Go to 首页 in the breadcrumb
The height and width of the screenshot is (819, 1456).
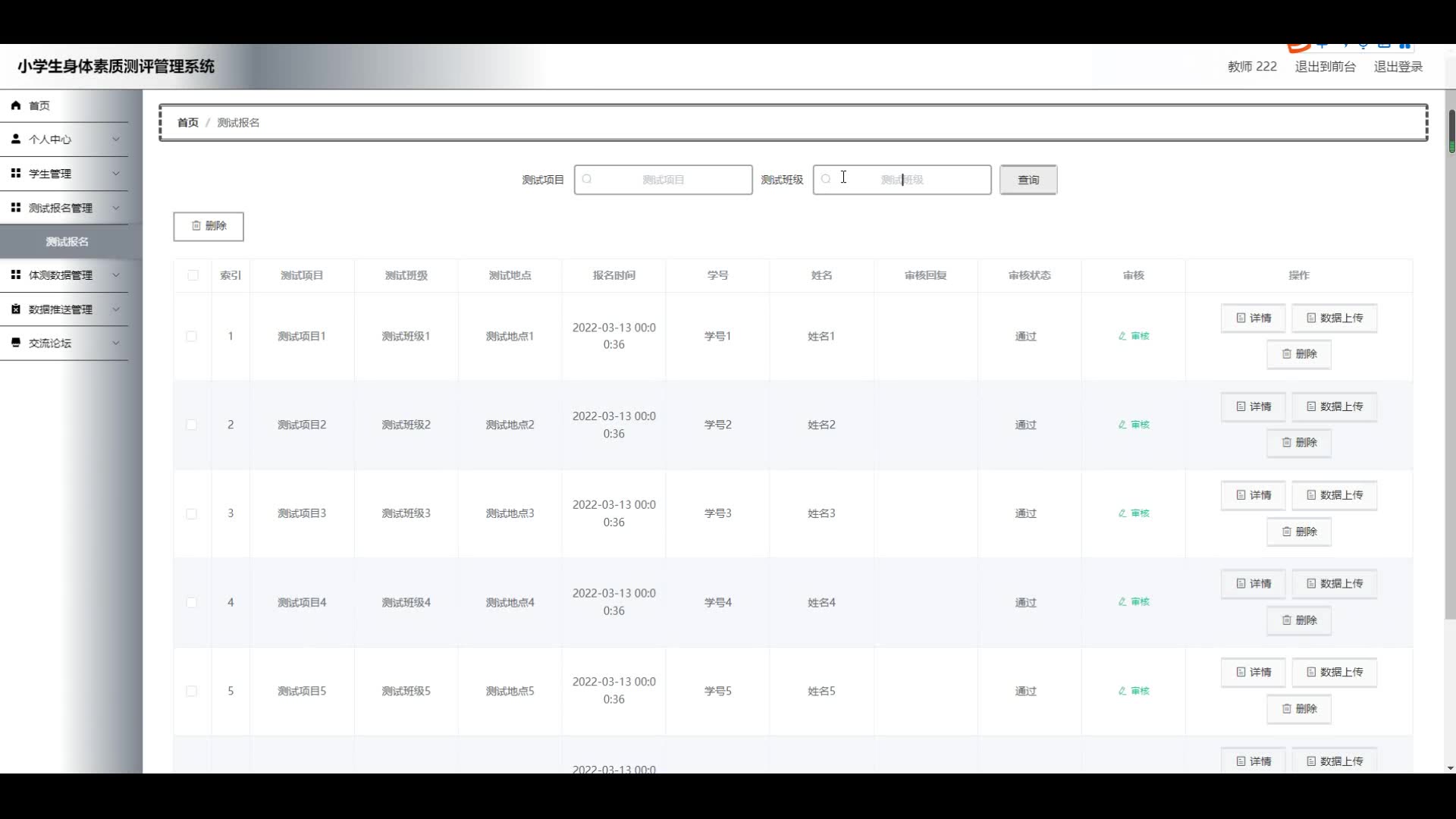[187, 123]
